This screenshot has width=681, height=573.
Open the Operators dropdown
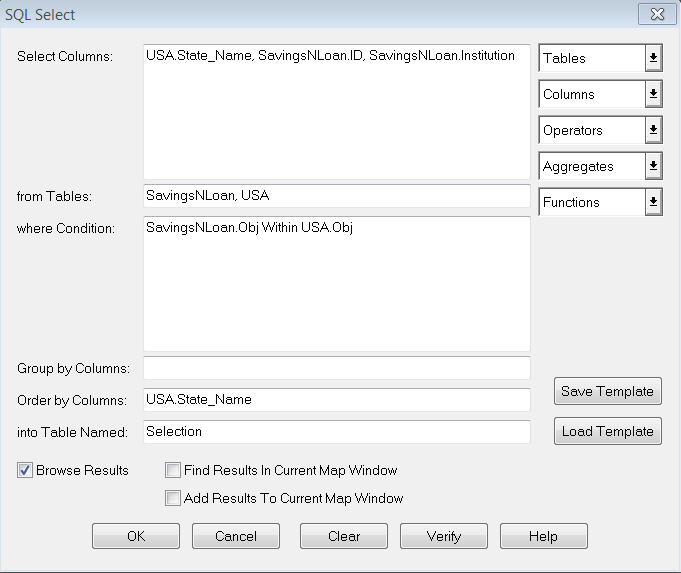click(653, 130)
